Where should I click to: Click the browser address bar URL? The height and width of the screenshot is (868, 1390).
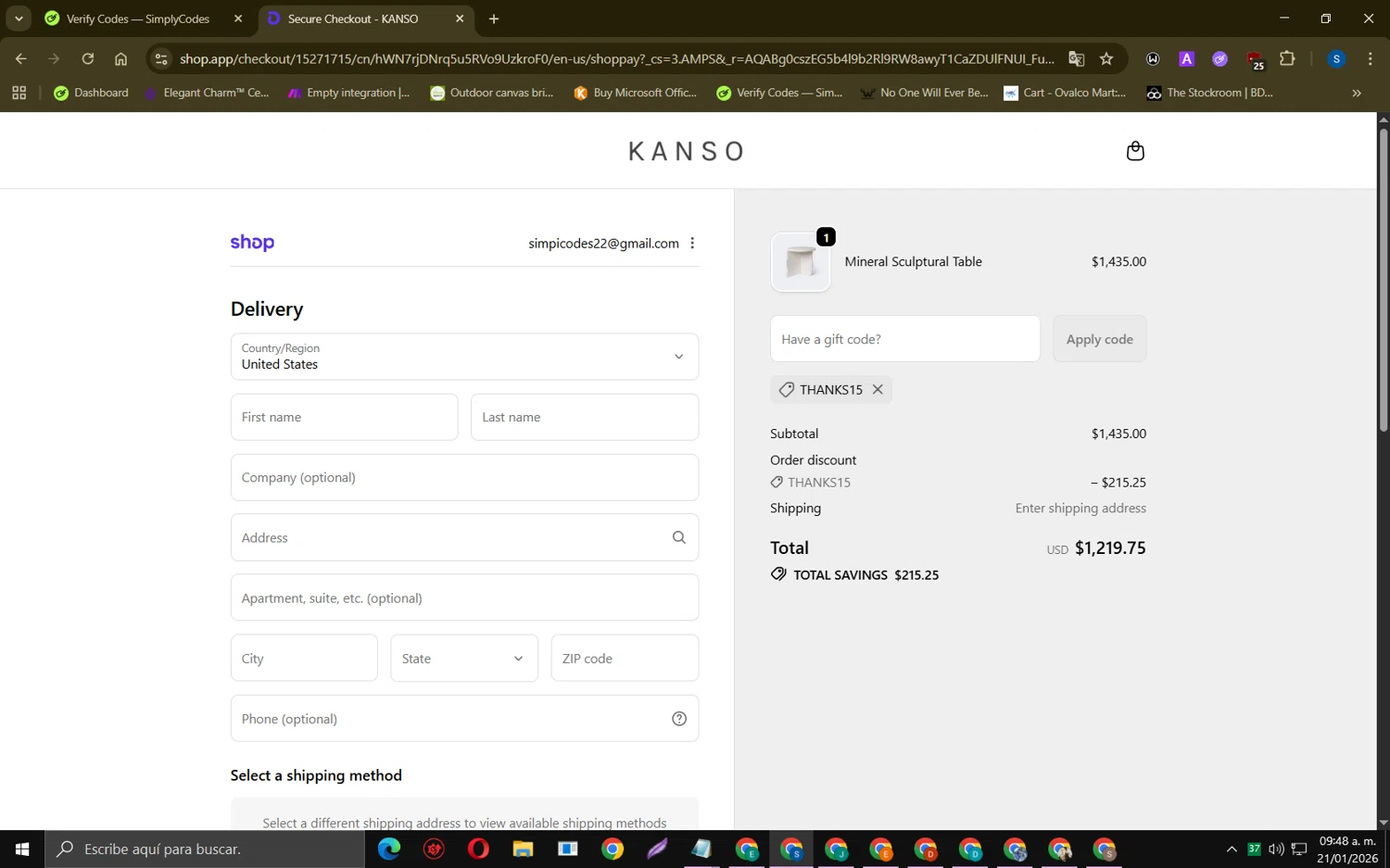[616, 58]
